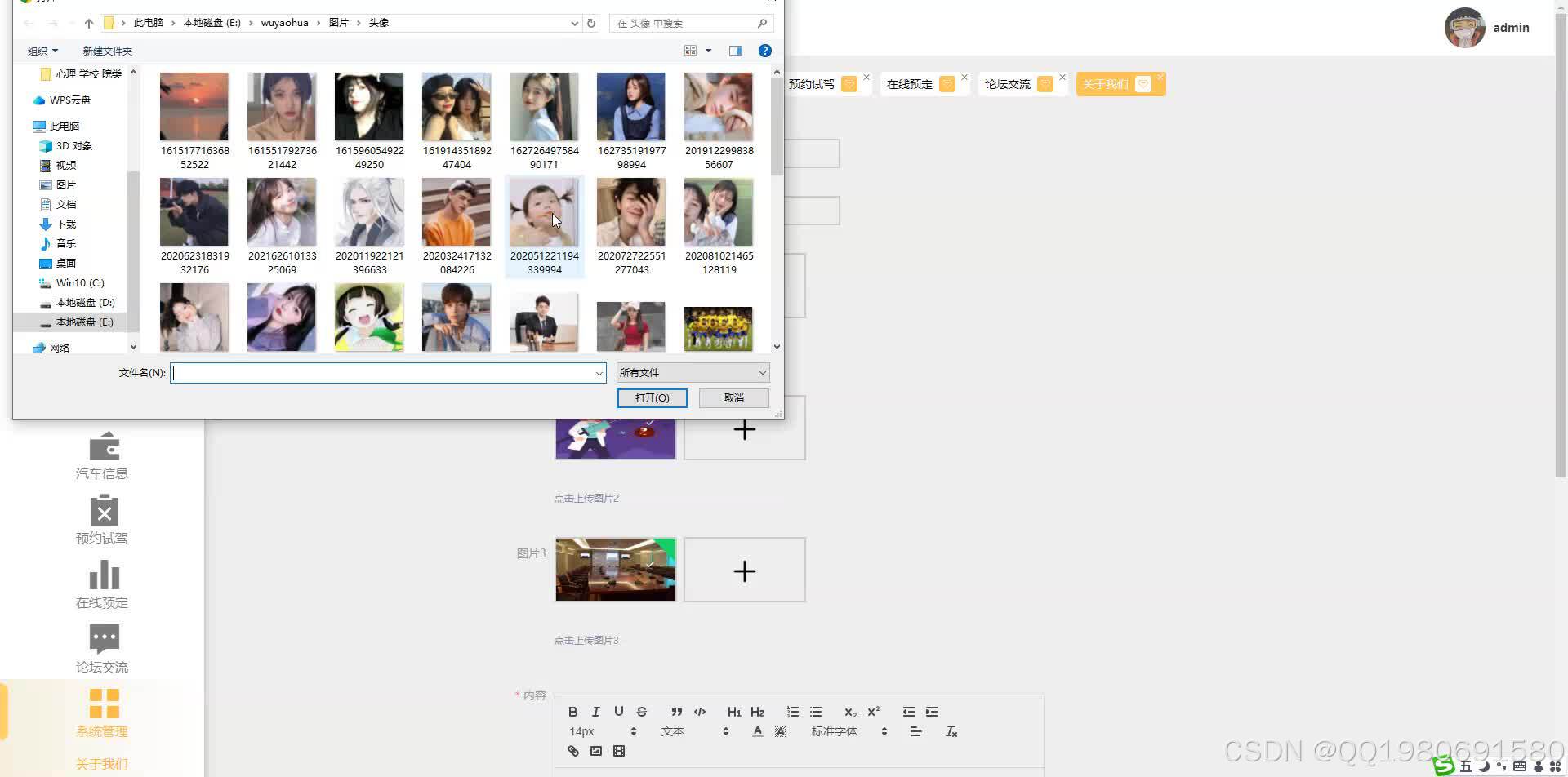The image size is (1568, 777).
Task: Toggle the preview pane button
Action: pyautogui.click(x=735, y=51)
